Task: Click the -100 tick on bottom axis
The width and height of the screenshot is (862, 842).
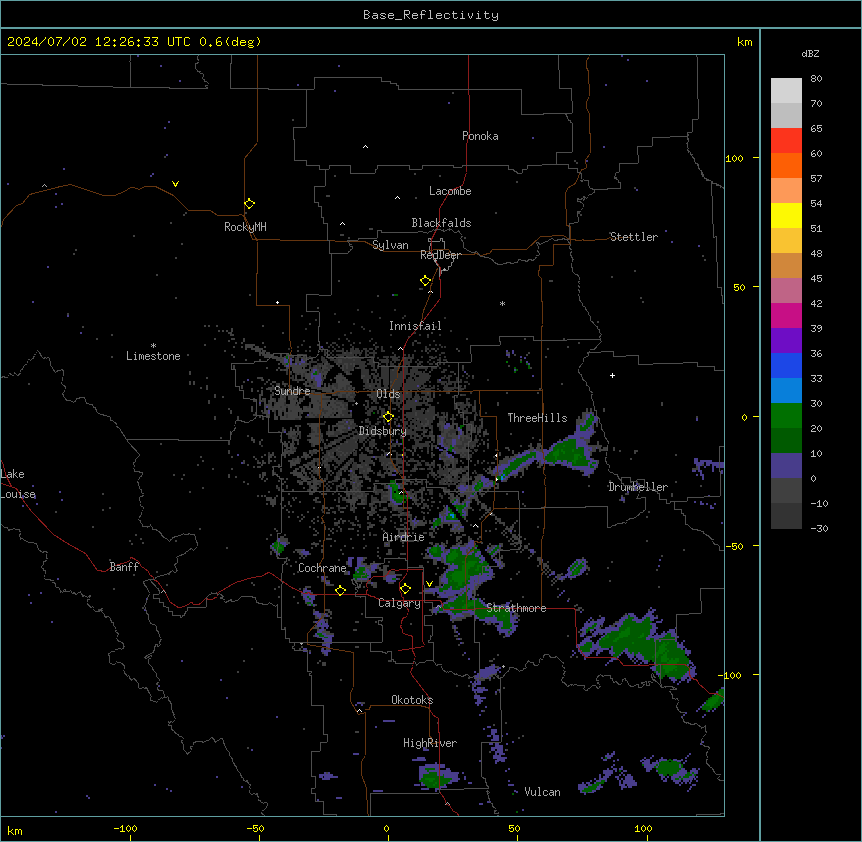Action: tap(125, 828)
